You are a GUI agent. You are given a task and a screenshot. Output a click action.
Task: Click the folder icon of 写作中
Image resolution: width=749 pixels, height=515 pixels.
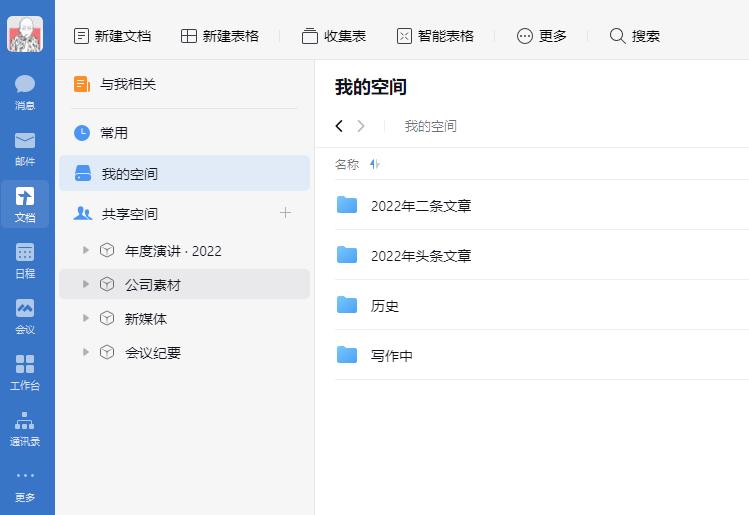tap(347, 354)
